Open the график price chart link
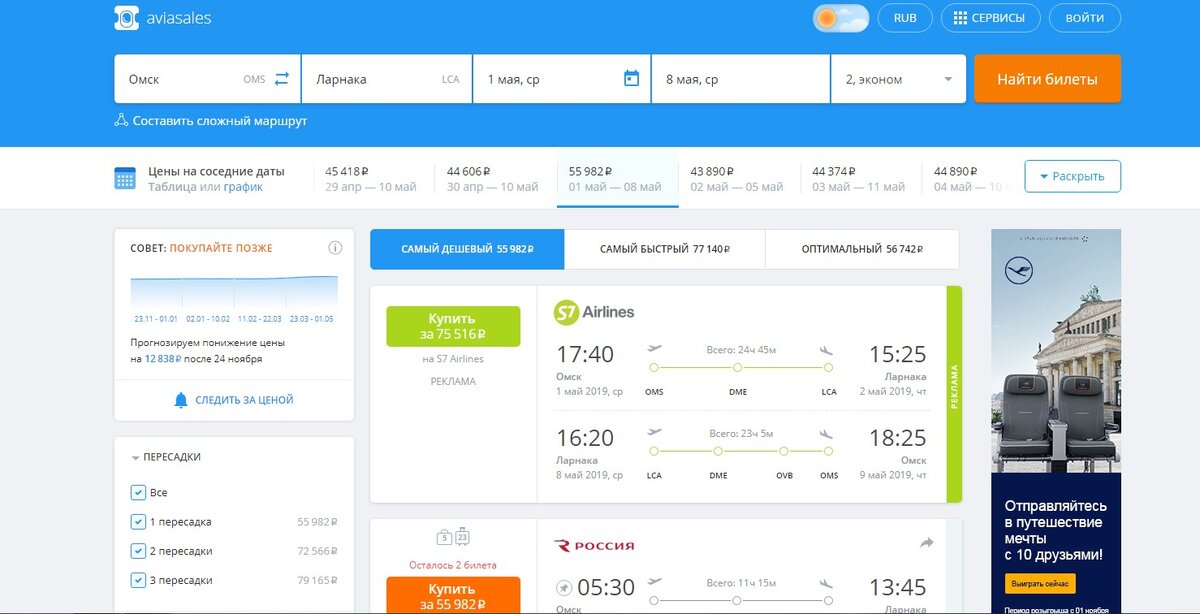 pyautogui.click(x=243, y=187)
